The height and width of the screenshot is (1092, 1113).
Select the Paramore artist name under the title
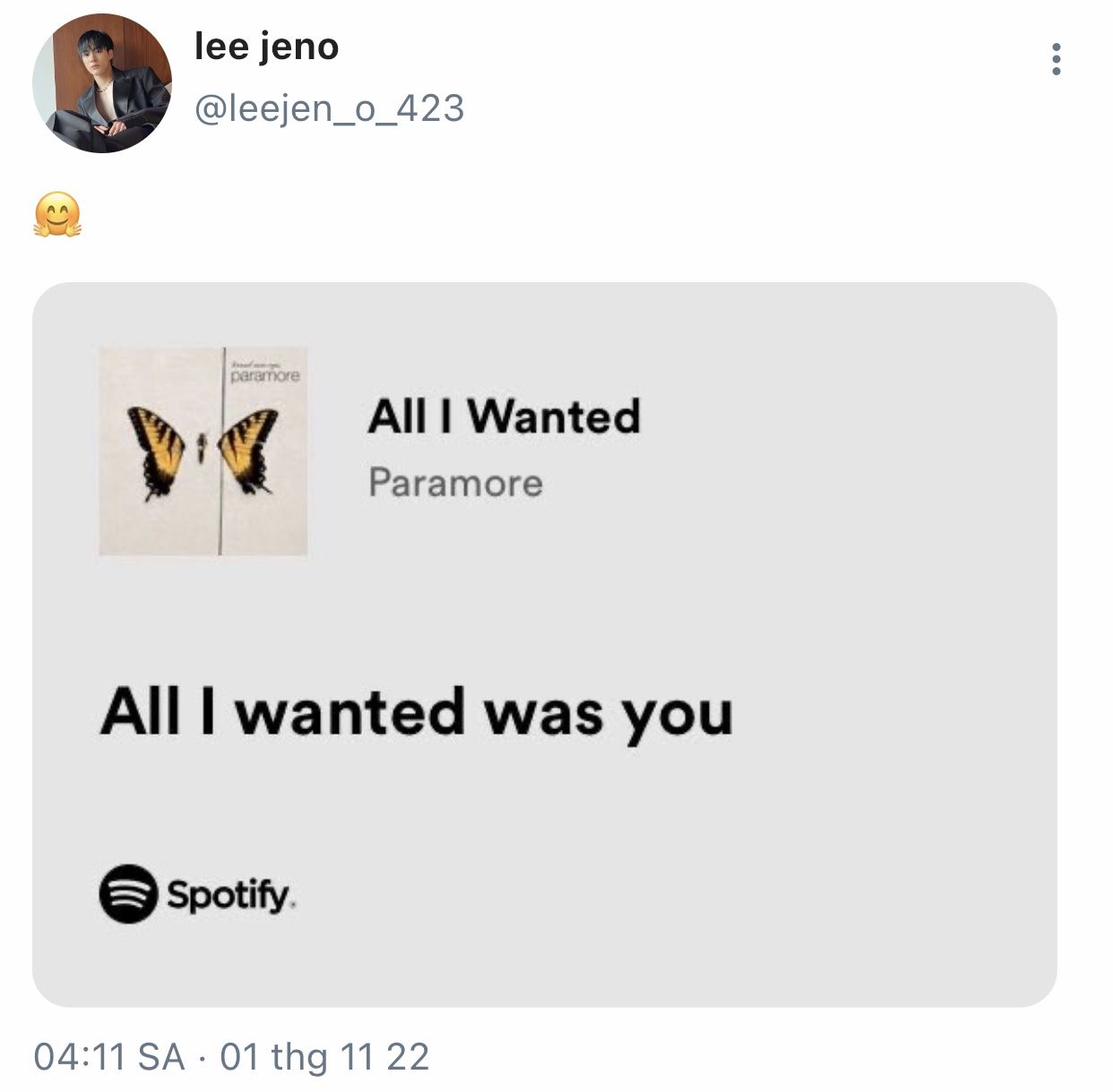(455, 484)
